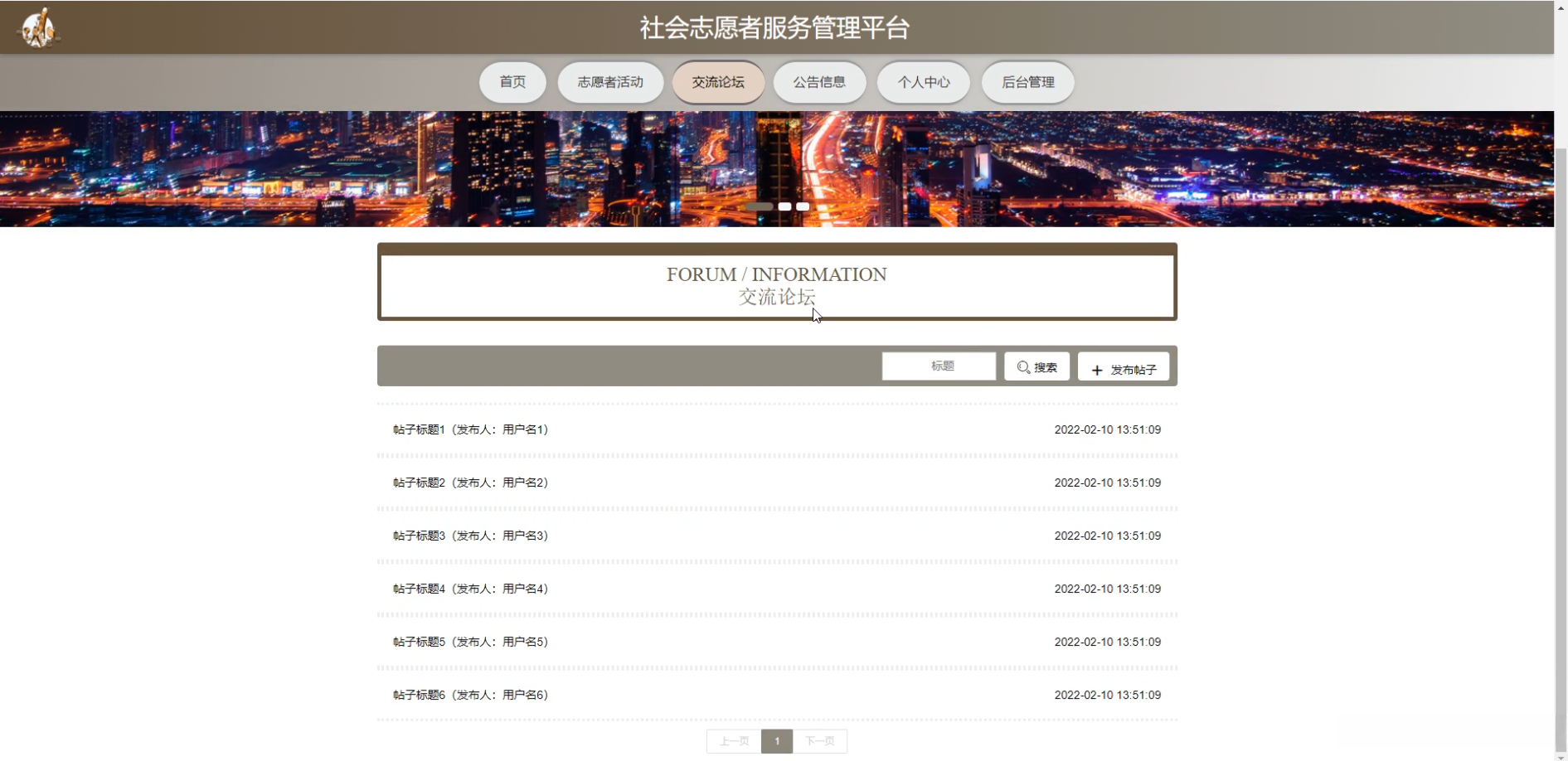Image resolution: width=1568 pixels, height=761 pixels.
Task: Click the timestamp of 帖子标题3 row
Action: tap(1108, 536)
